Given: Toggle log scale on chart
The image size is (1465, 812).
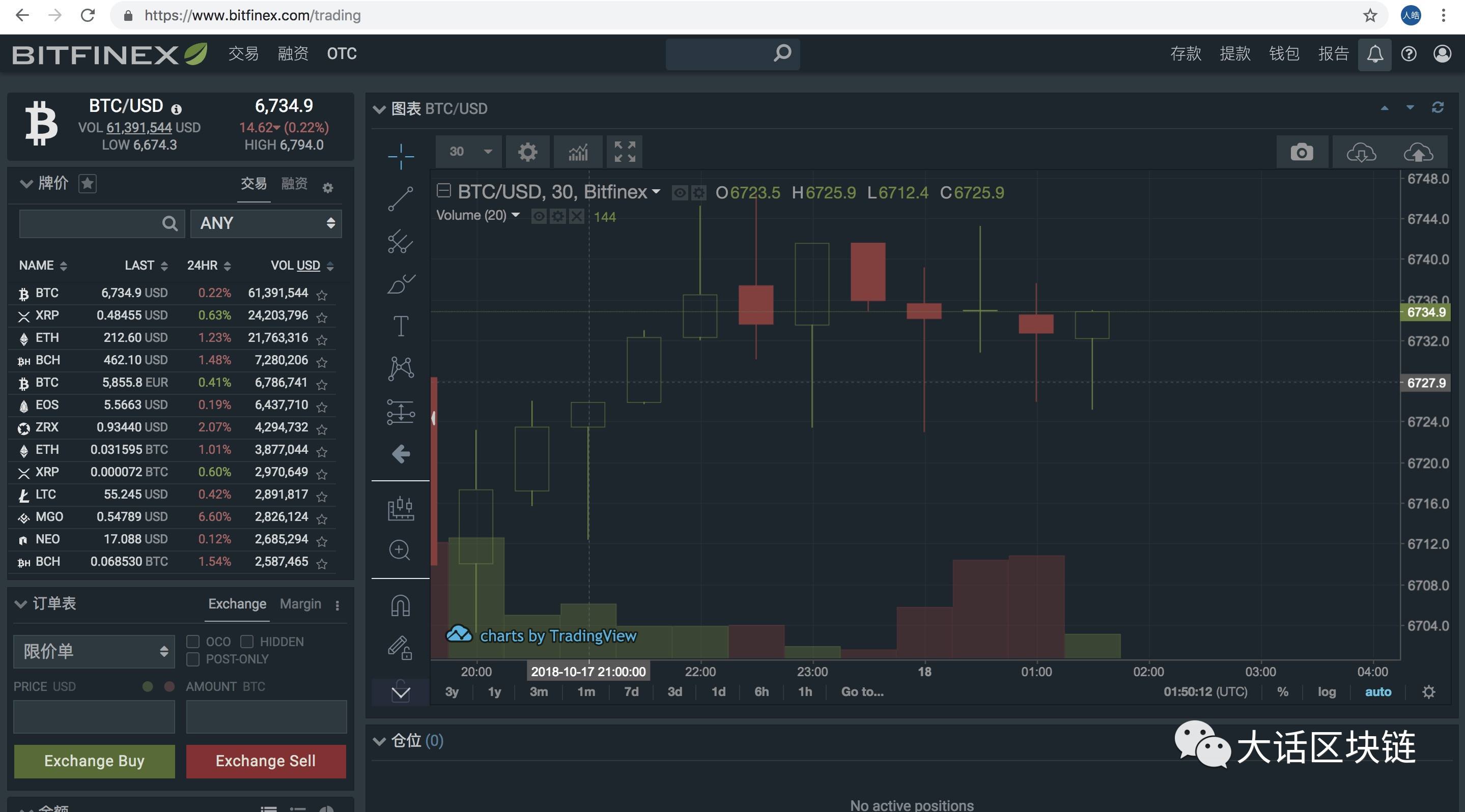Looking at the screenshot, I should coord(1326,691).
